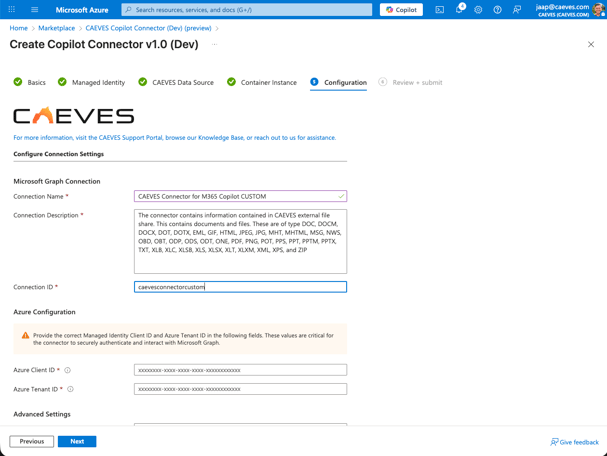This screenshot has width=607, height=456.
Task: Open portal settings gear
Action: tap(478, 10)
